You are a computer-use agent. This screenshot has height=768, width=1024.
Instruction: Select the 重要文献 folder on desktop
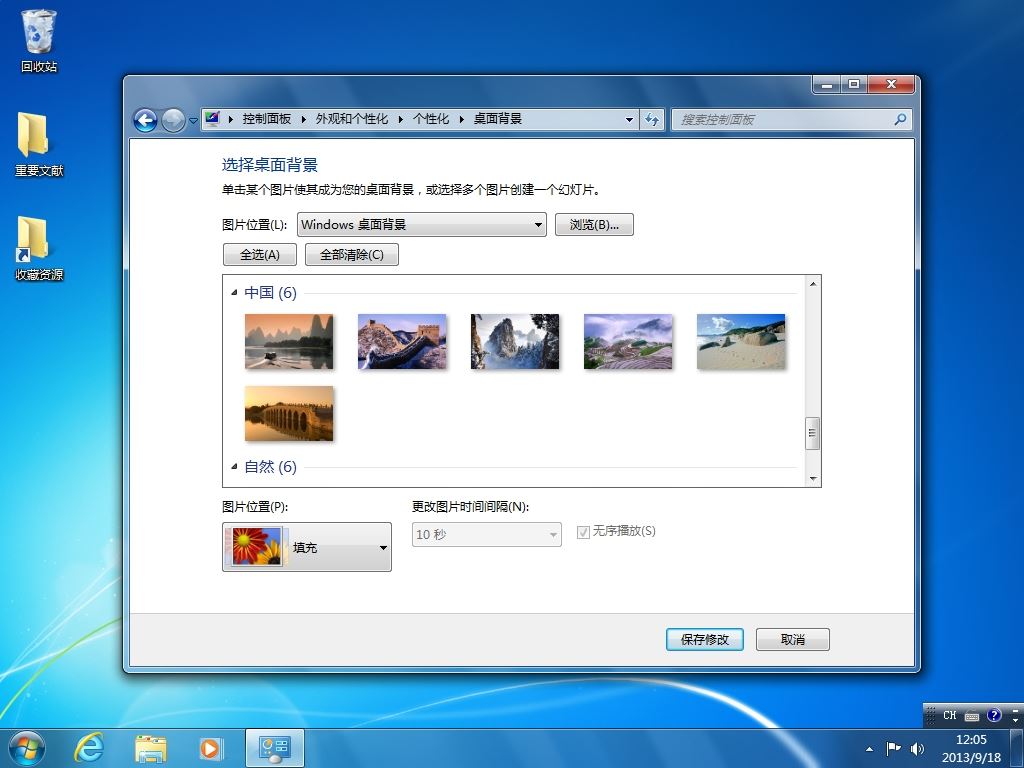39,144
